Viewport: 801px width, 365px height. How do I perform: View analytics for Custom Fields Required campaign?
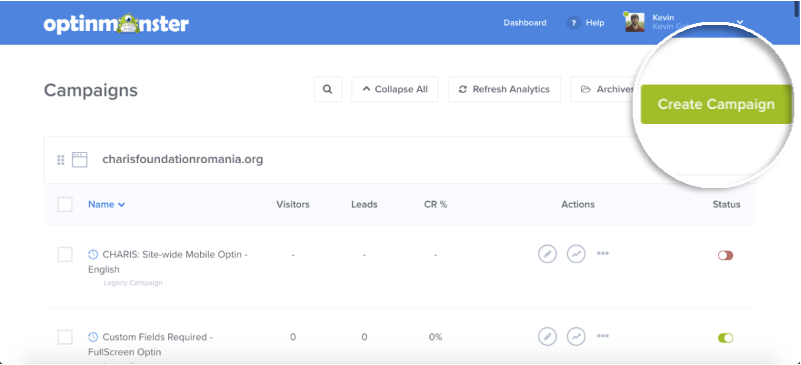pos(576,336)
